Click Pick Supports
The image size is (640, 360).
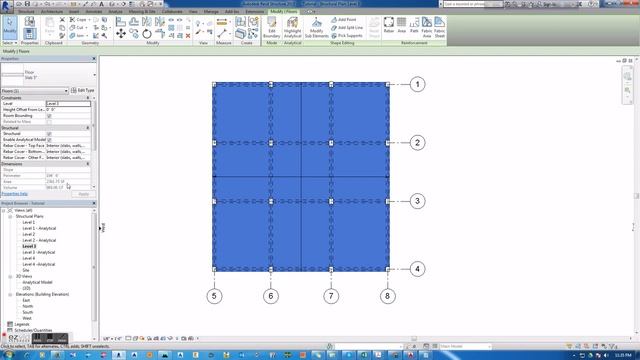click(x=347, y=36)
